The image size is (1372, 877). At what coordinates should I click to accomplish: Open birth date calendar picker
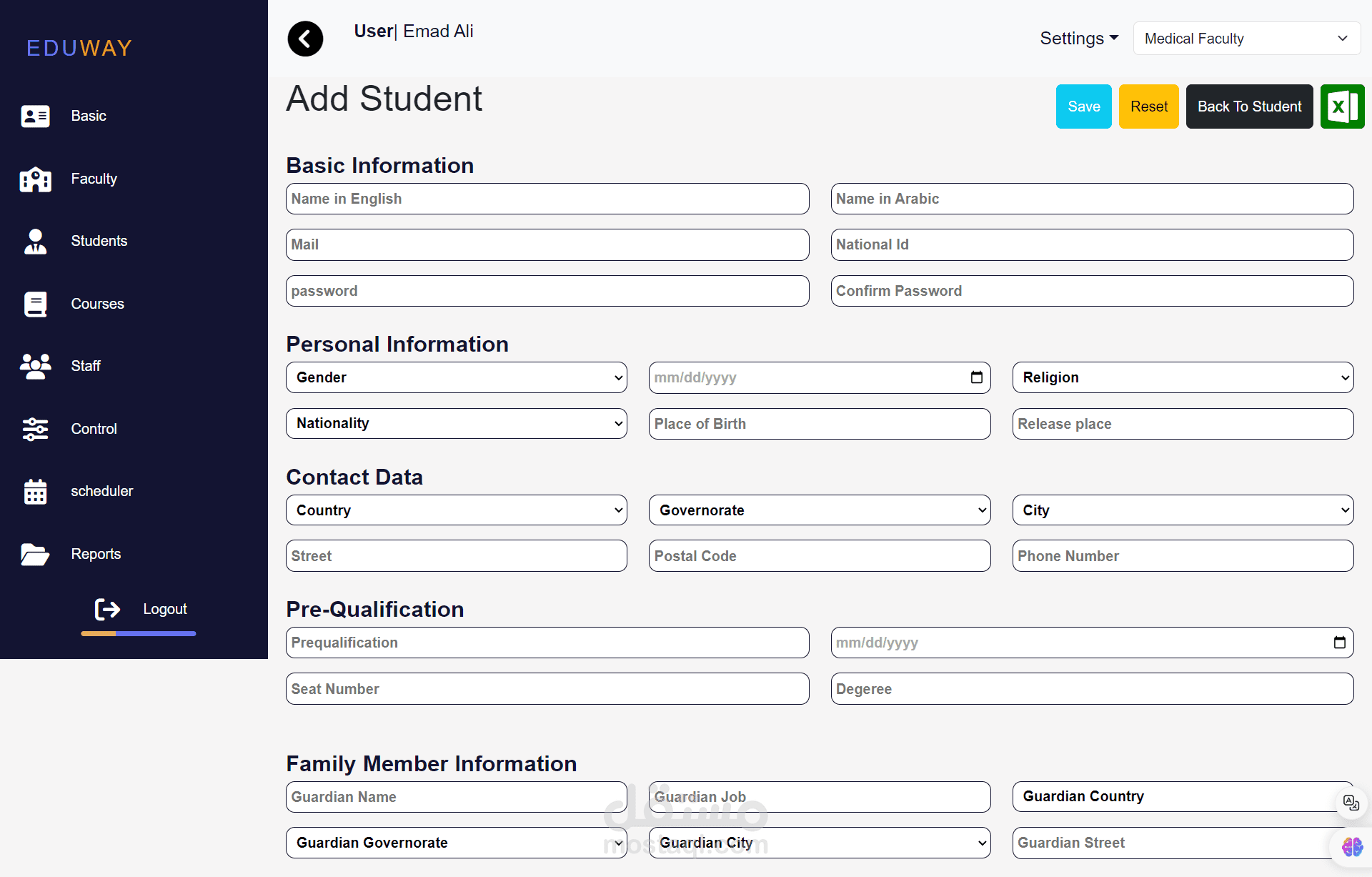976,377
